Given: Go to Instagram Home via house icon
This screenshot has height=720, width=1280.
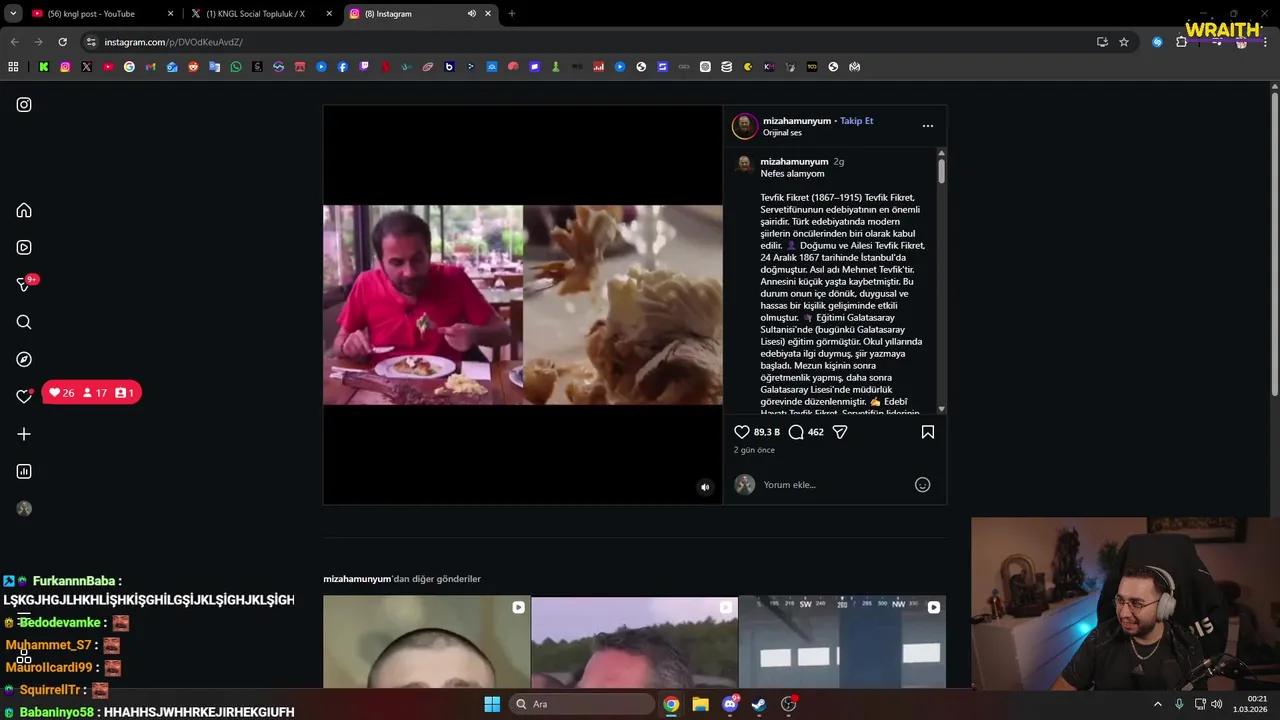Looking at the screenshot, I should [x=24, y=210].
